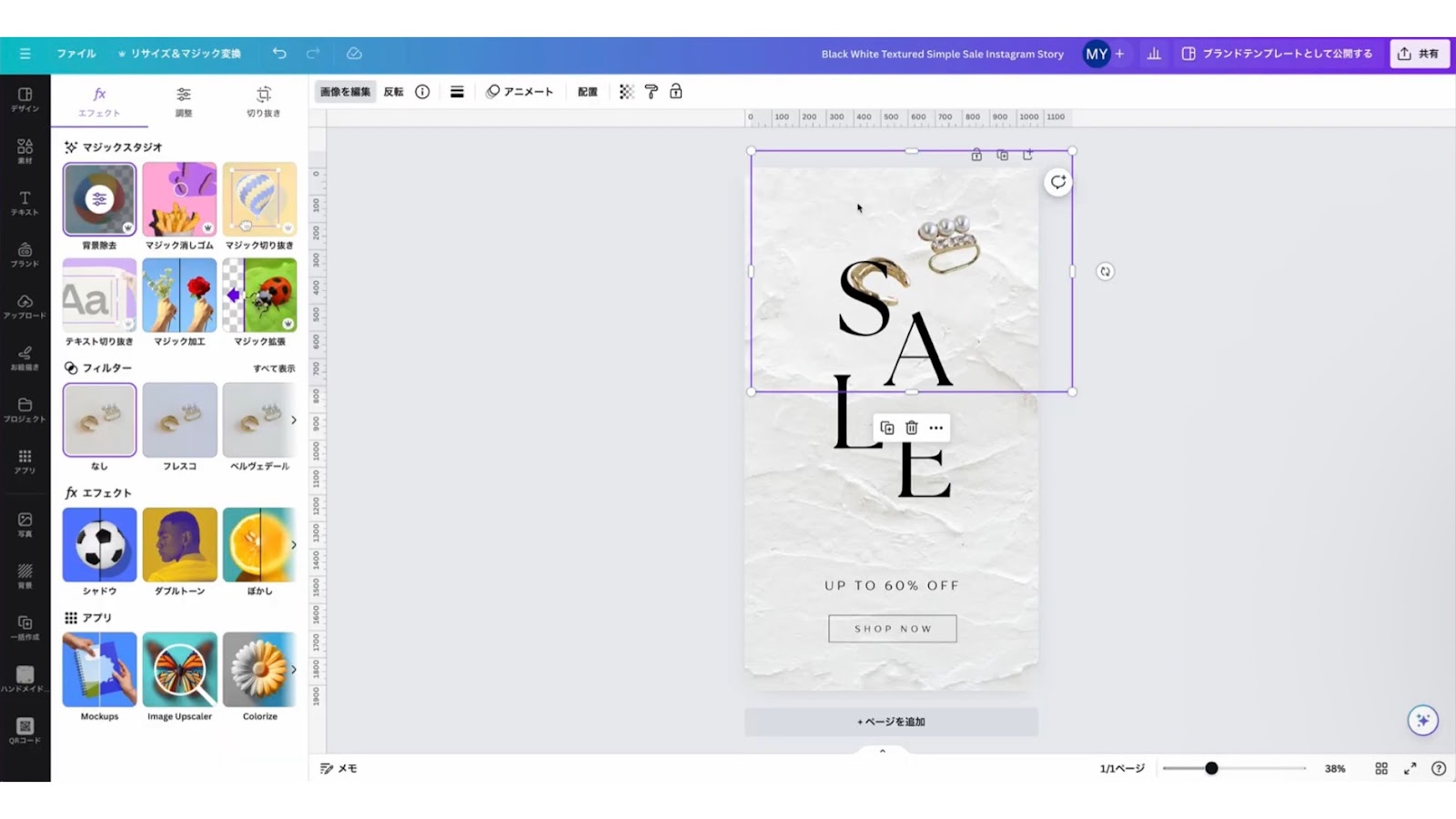1456x819 pixels.
Task: Open the アップロード sidebar panel
Action: [25, 307]
